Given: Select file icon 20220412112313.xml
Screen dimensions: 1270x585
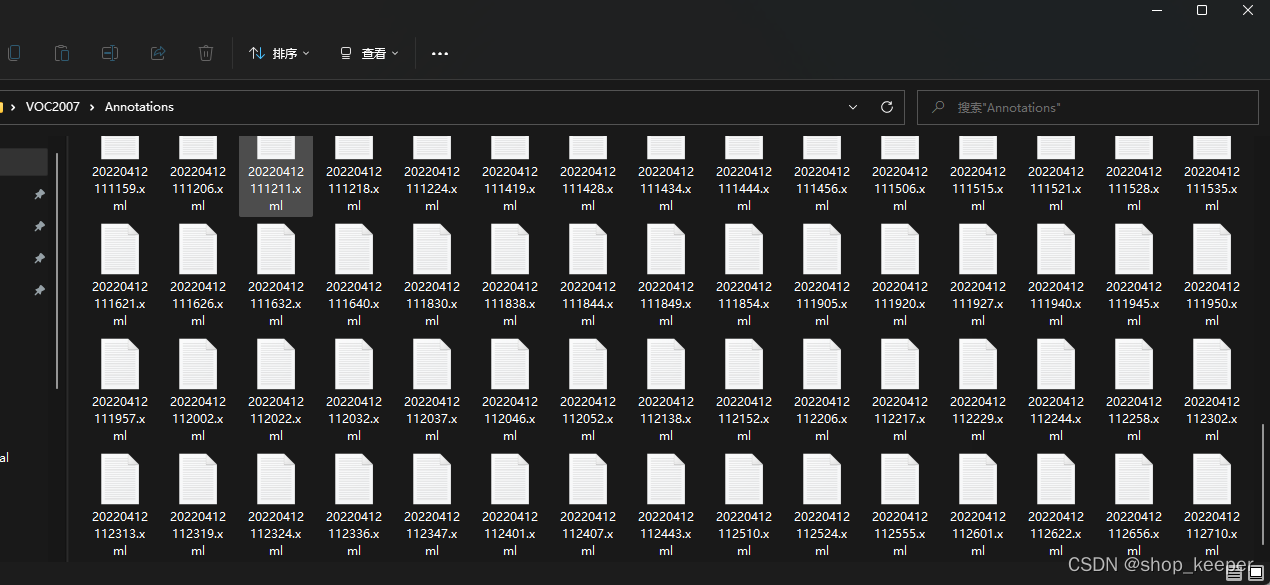Looking at the screenshot, I should pyautogui.click(x=120, y=479).
